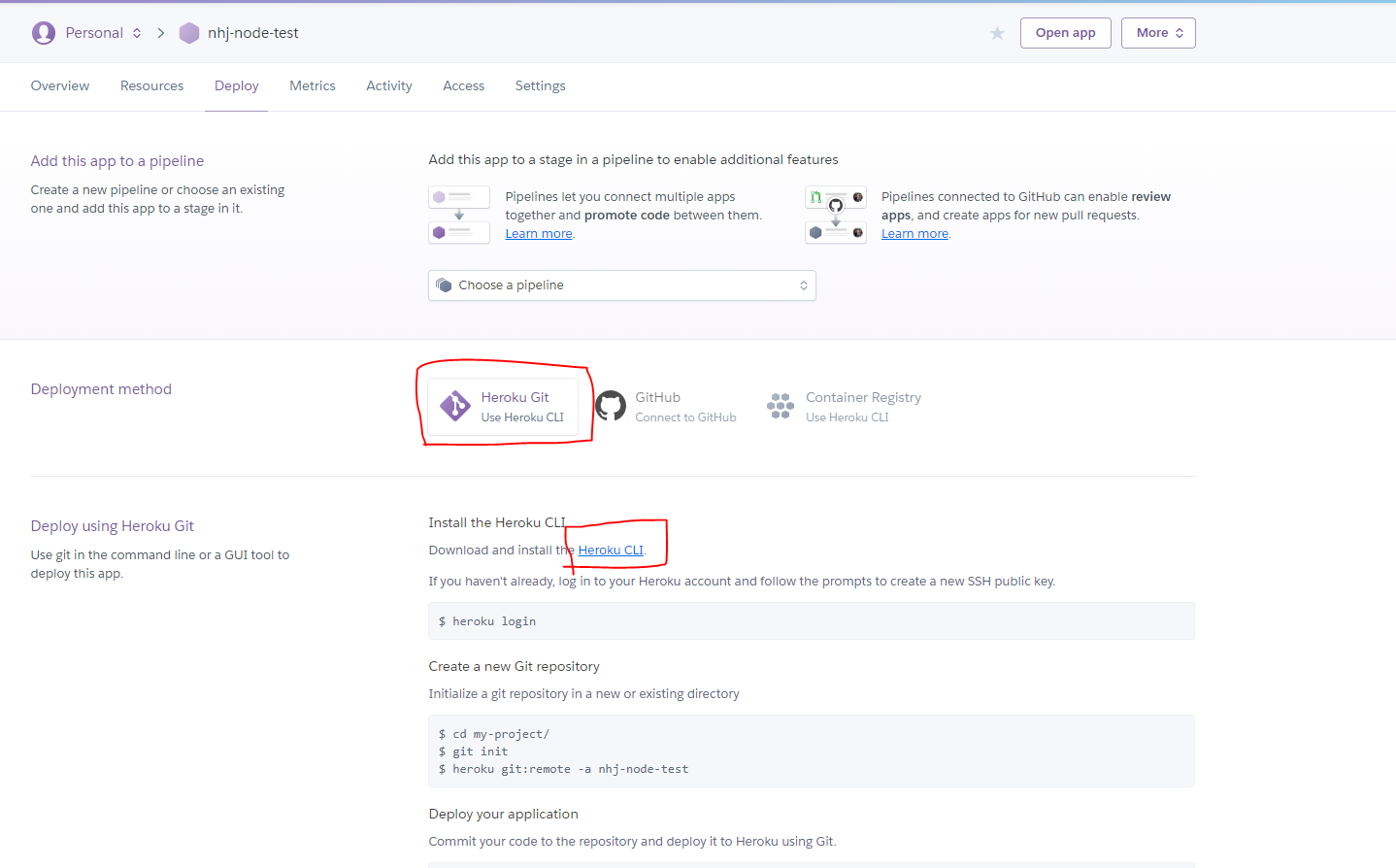Click the Heroku Git diamond icon
The height and width of the screenshot is (868, 1396).
tap(455, 406)
